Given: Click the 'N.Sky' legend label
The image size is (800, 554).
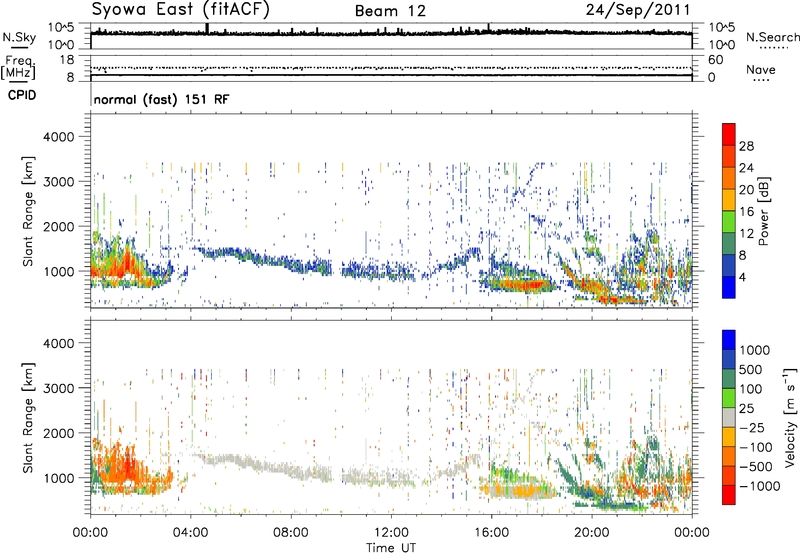Looking at the screenshot, I should (x=19, y=37).
